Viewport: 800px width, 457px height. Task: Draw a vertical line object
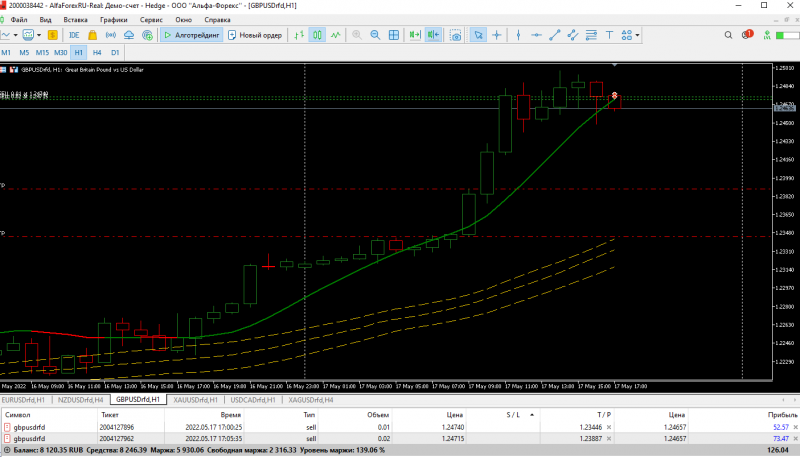[x=518, y=35]
